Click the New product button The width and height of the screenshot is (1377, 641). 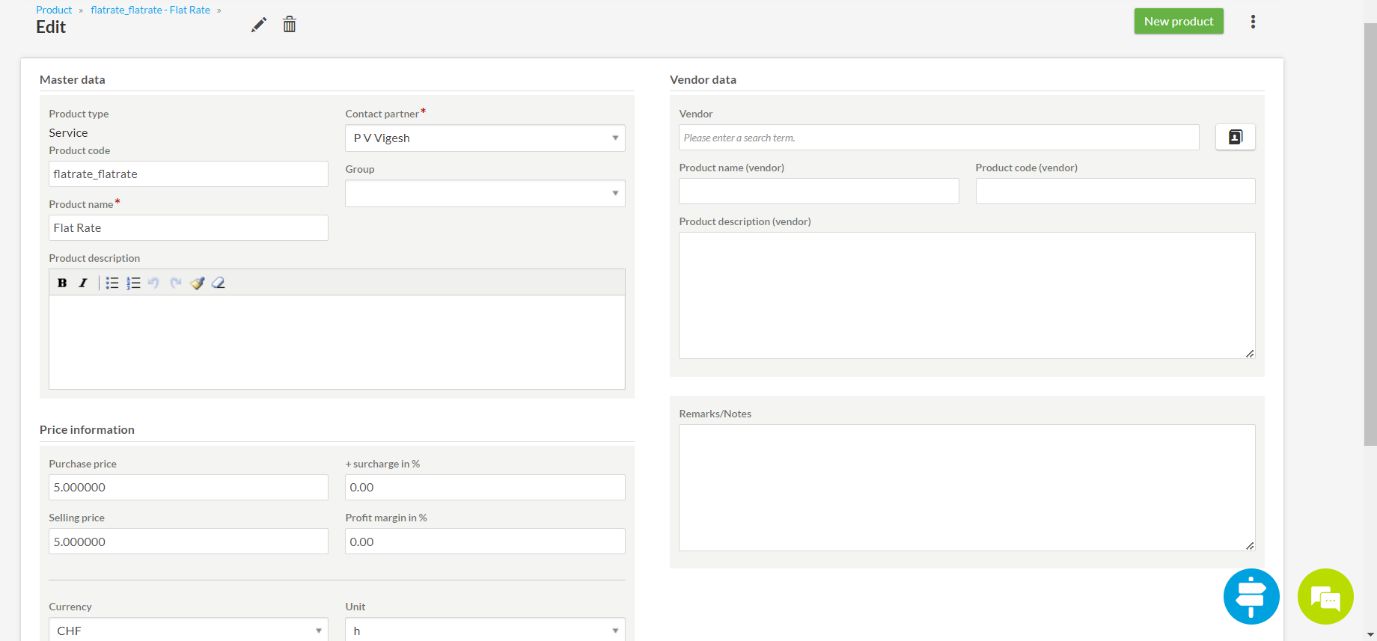pyautogui.click(x=1178, y=21)
